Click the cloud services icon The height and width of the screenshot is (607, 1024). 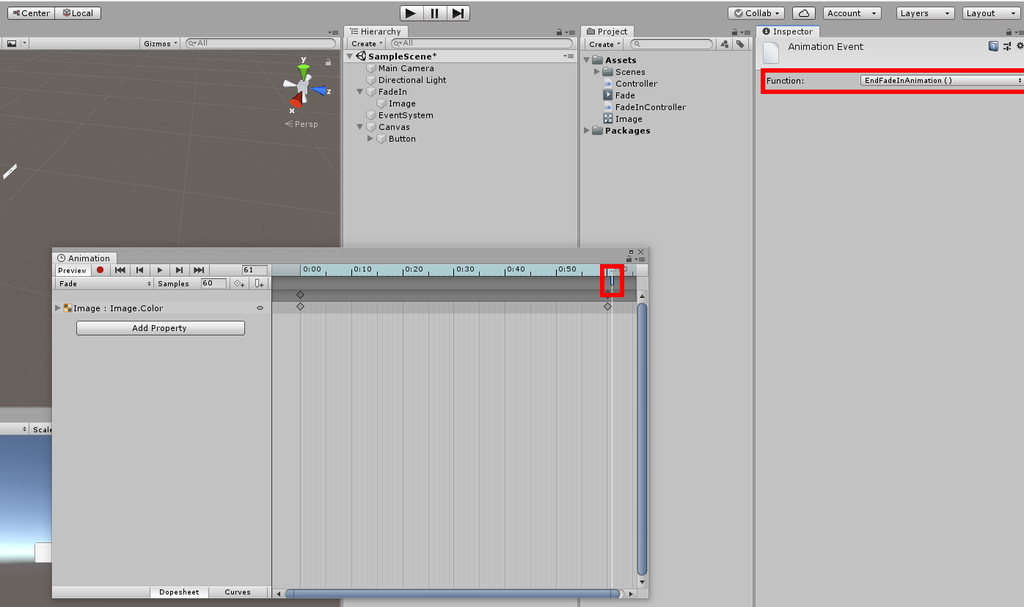804,13
